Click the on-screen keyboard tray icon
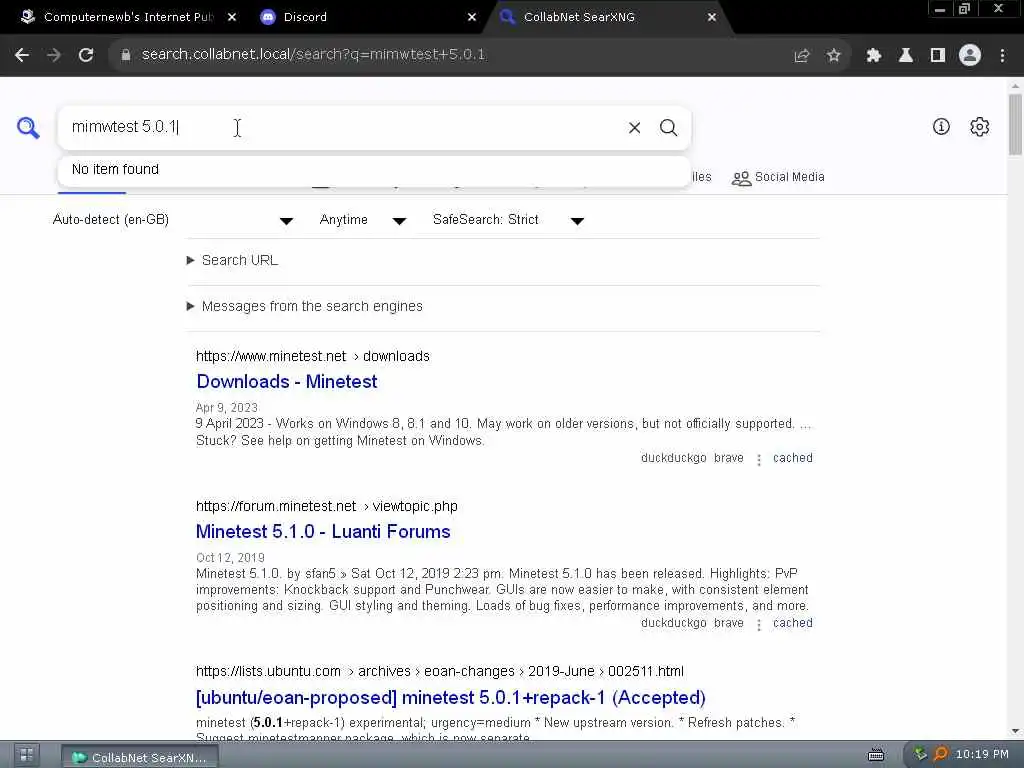 pos(876,755)
